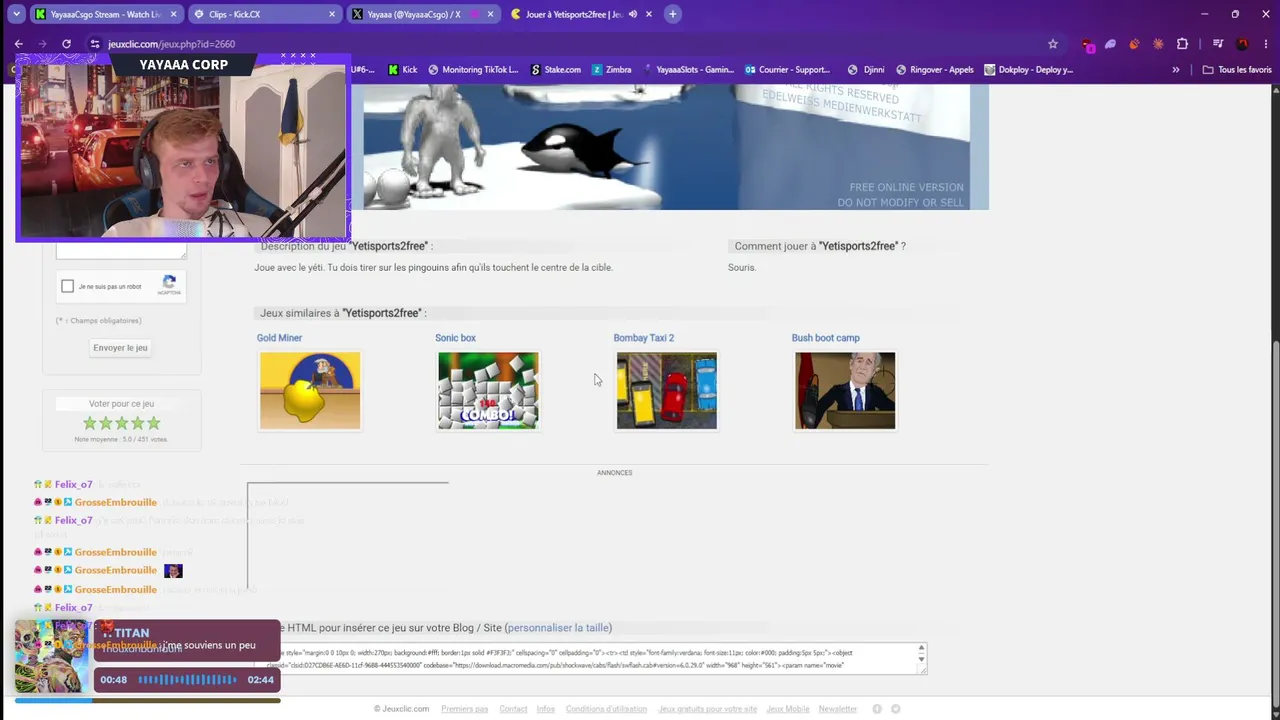This screenshot has width=1280, height=720.
Task: Open the Contact footer link
Action: (x=513, y=709)
